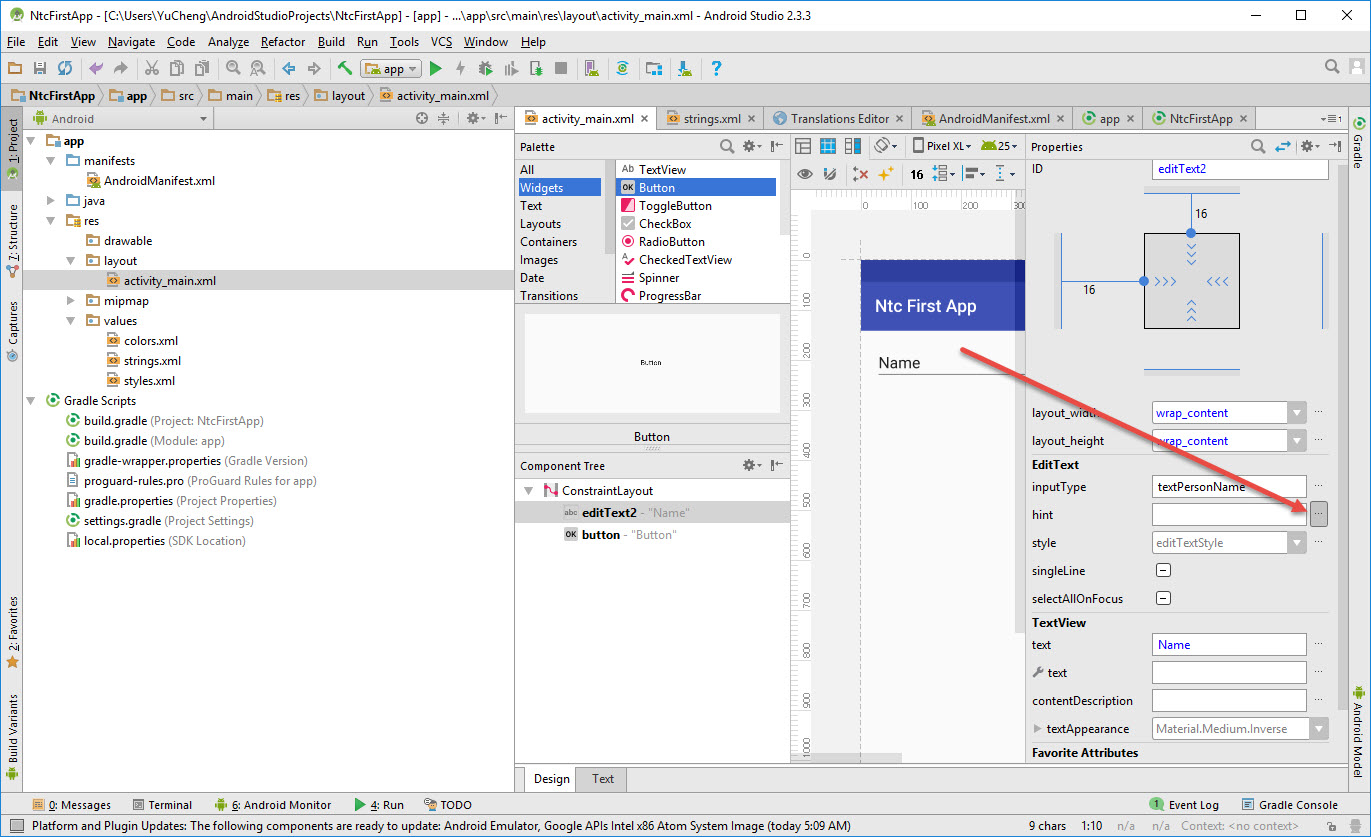1371x837 pixels.
Task: Open the layout_height dropdown
Action: (1297, 441)
